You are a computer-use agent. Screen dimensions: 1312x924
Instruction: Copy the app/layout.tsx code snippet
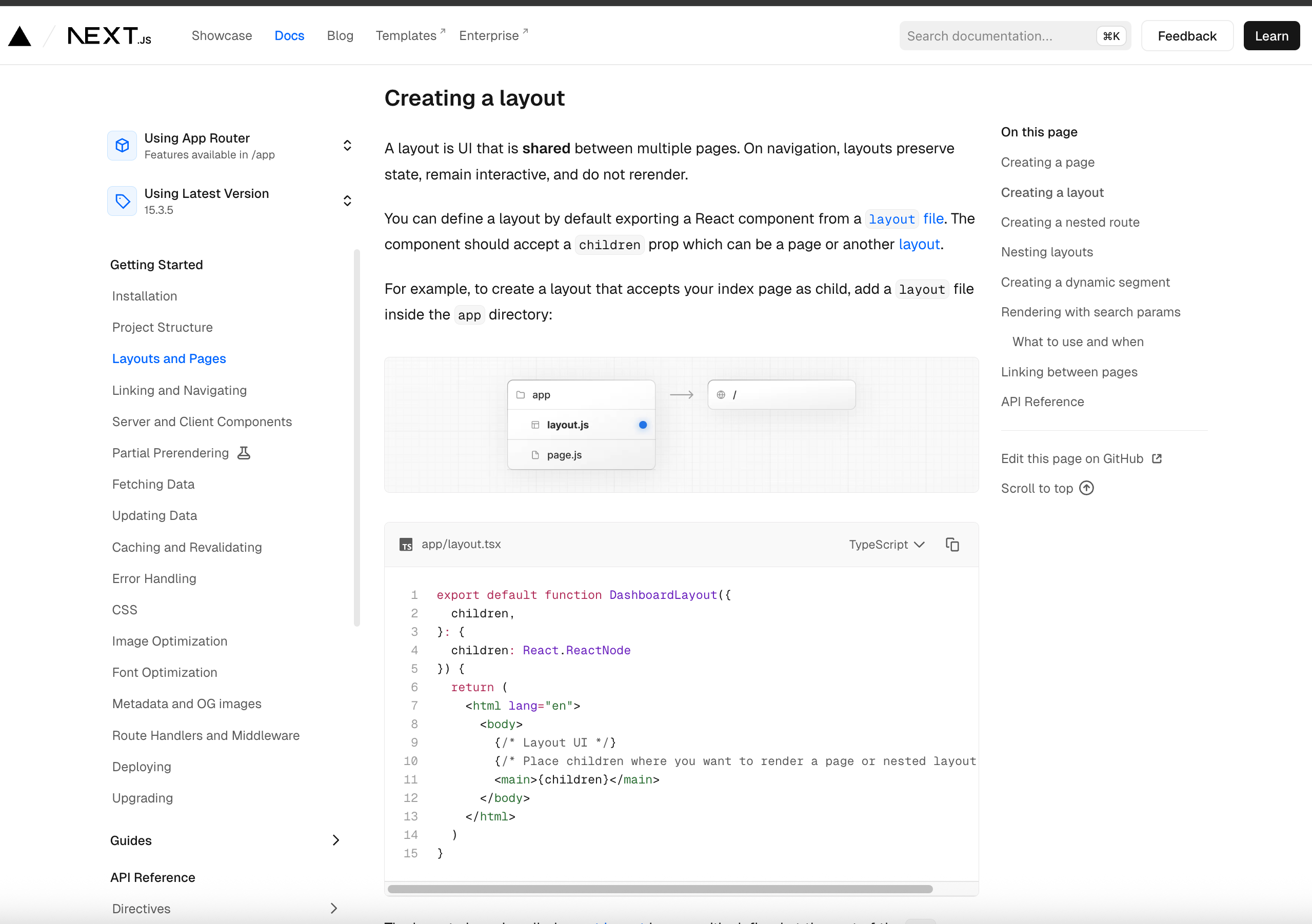click(952, 545)
